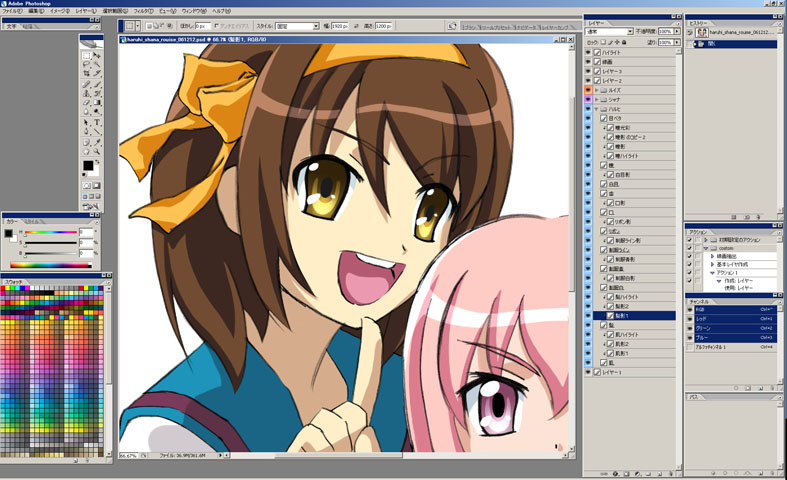The width and height of the screenshot is (787, 480).
Task: Collapse the アクション1 action triangle
Action: click(x=712, y=272)
